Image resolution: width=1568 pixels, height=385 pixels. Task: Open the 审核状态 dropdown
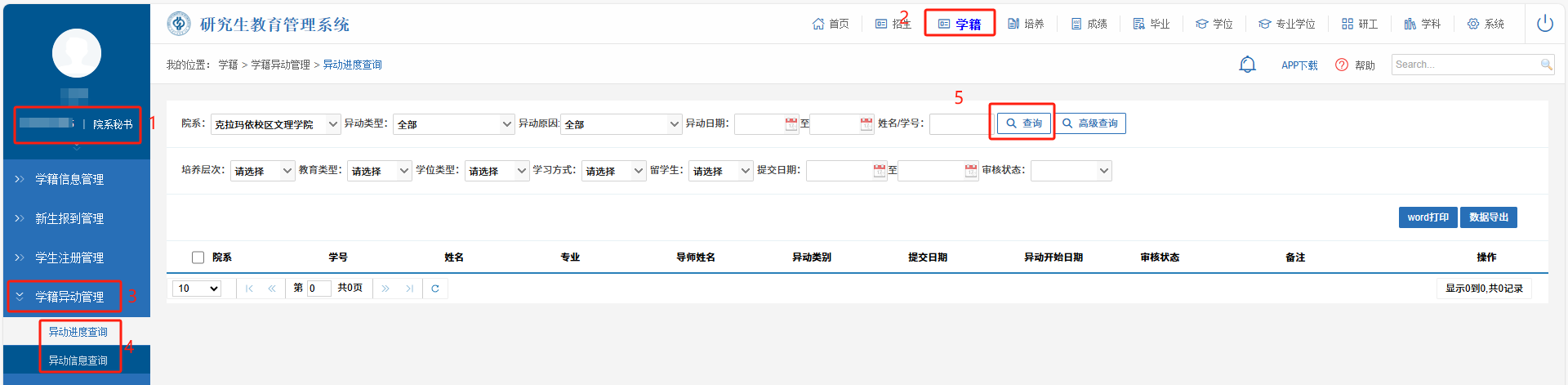click(1071, 171)
